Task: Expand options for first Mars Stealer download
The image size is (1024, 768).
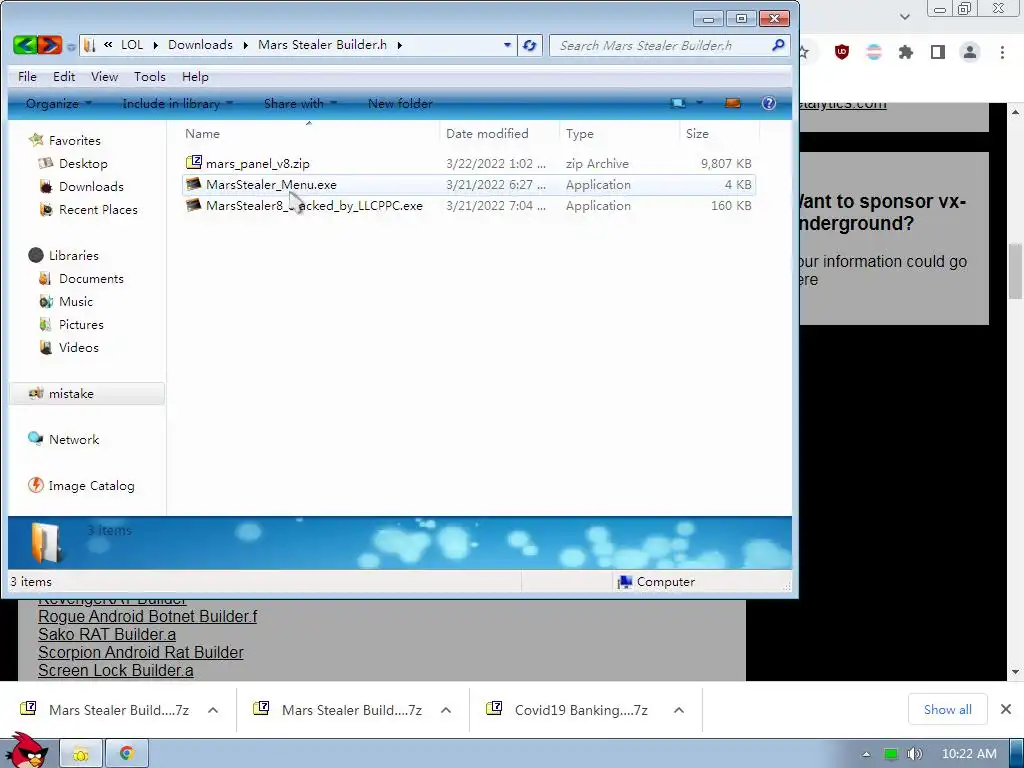Action: [x=213, y=710]
